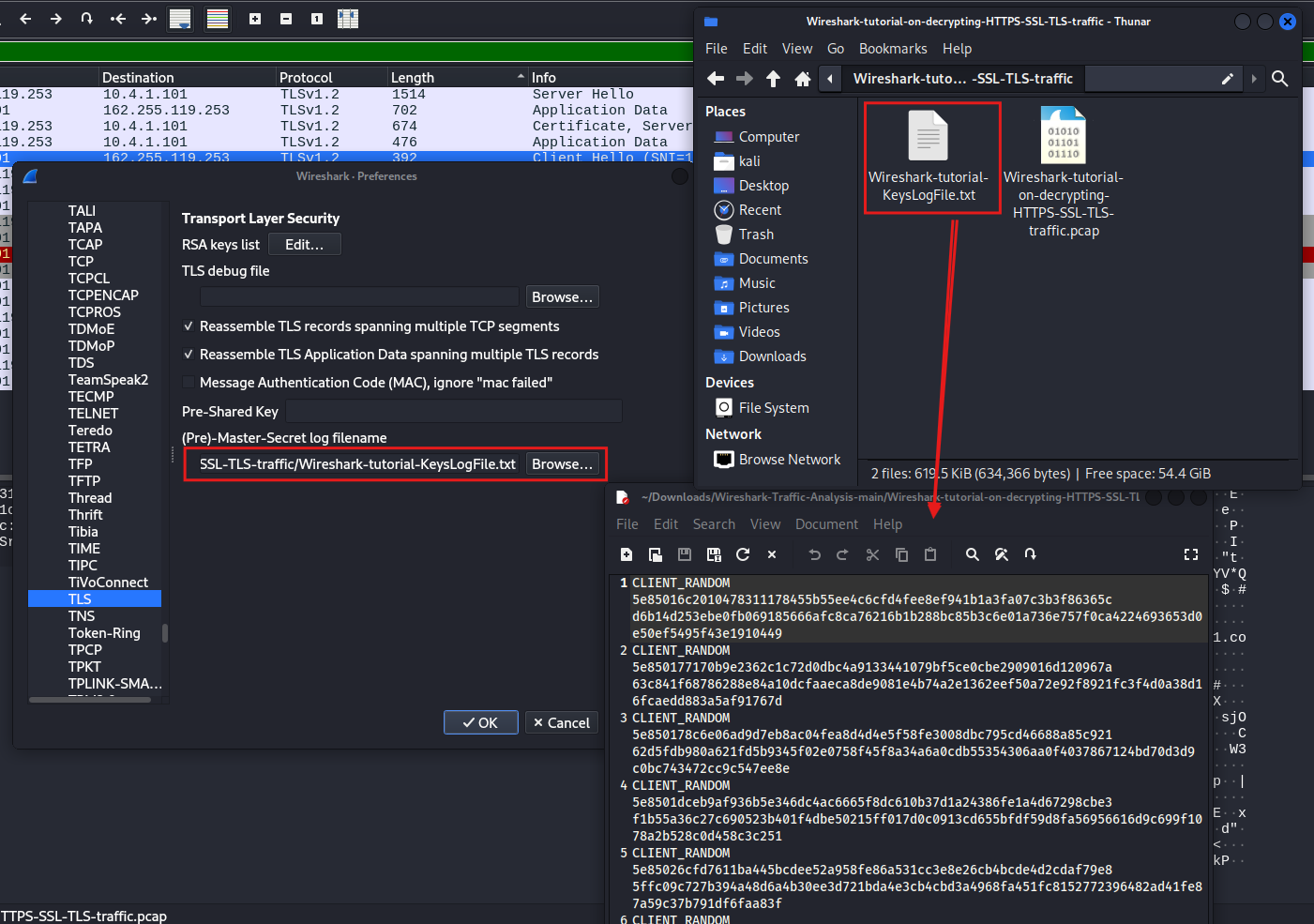Image resolution: width=1314 pixels, height=924 pixels.
Task: Click right path scroll arrow in Thunar
Action: pyautogui.click(x=1254, y=79)
